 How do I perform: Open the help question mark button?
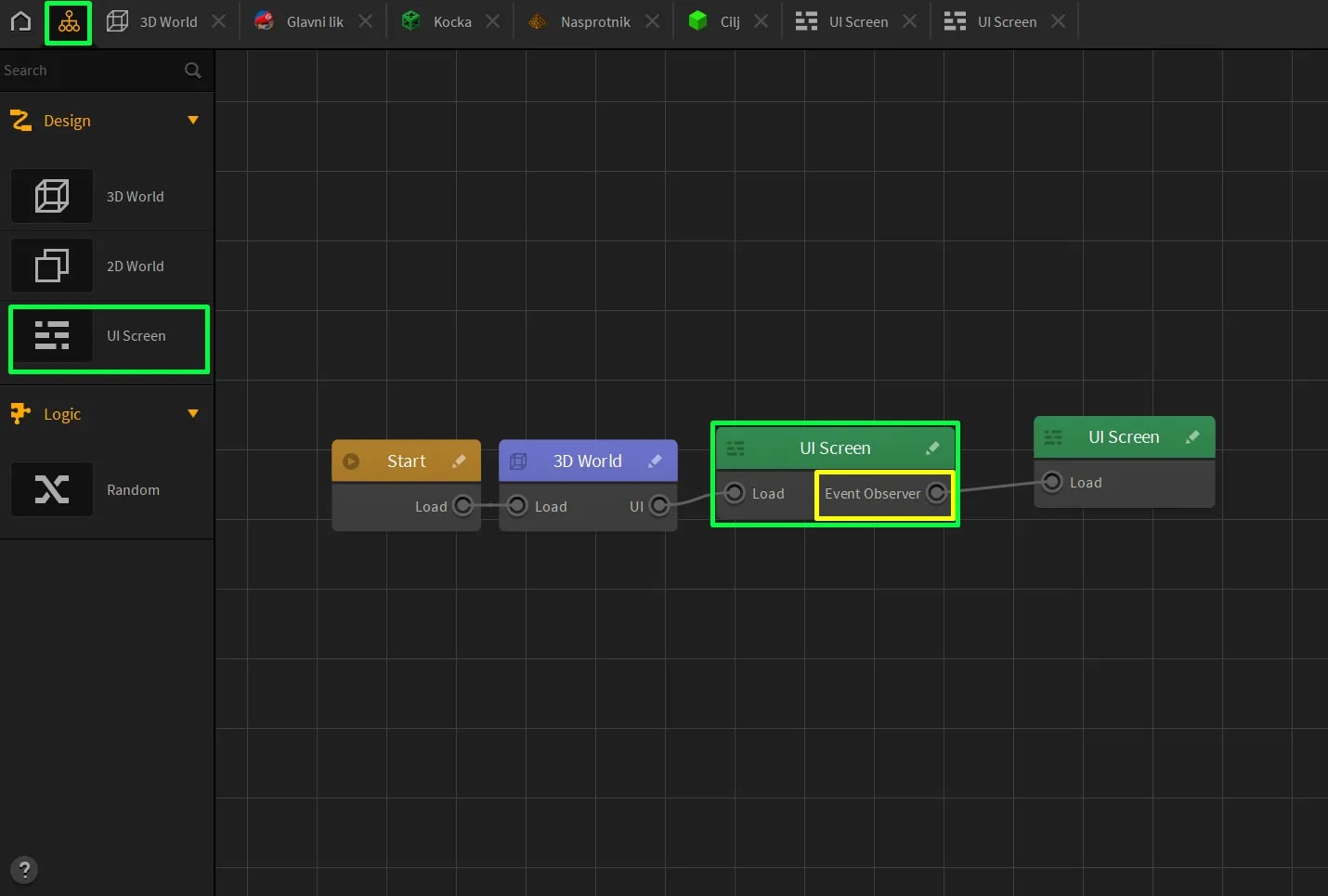24,870
